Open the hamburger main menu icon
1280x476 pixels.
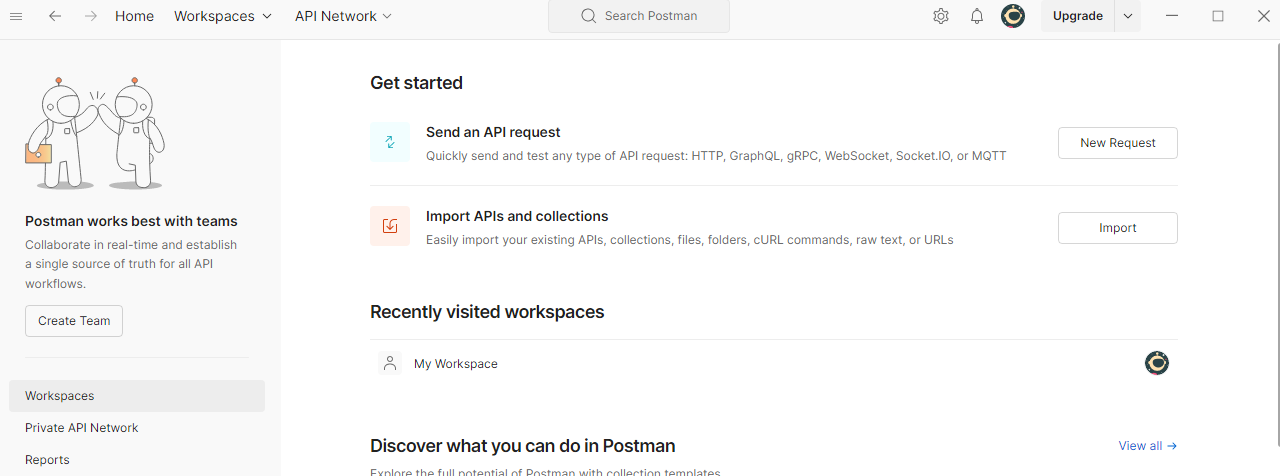click(x=16, y=16)
